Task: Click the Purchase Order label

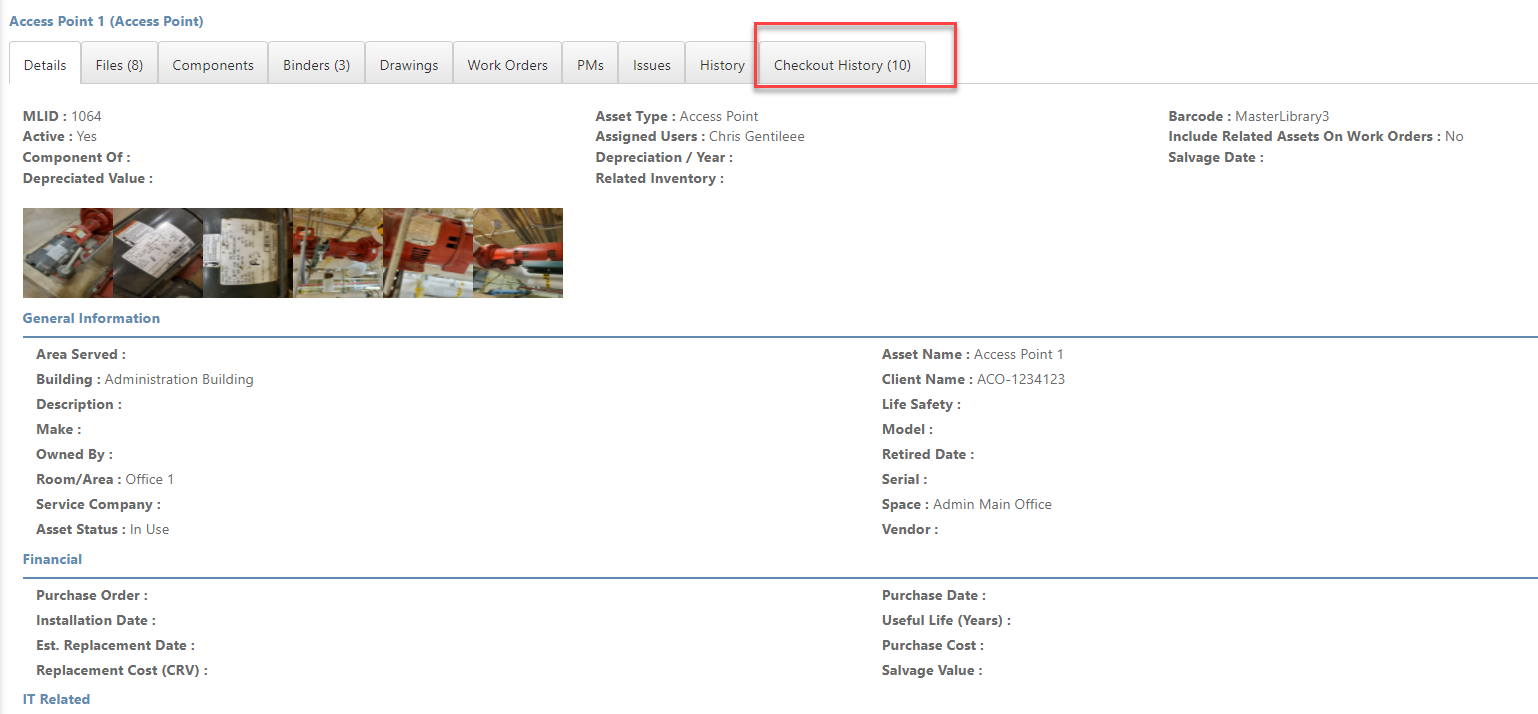Action: (92, 595)
